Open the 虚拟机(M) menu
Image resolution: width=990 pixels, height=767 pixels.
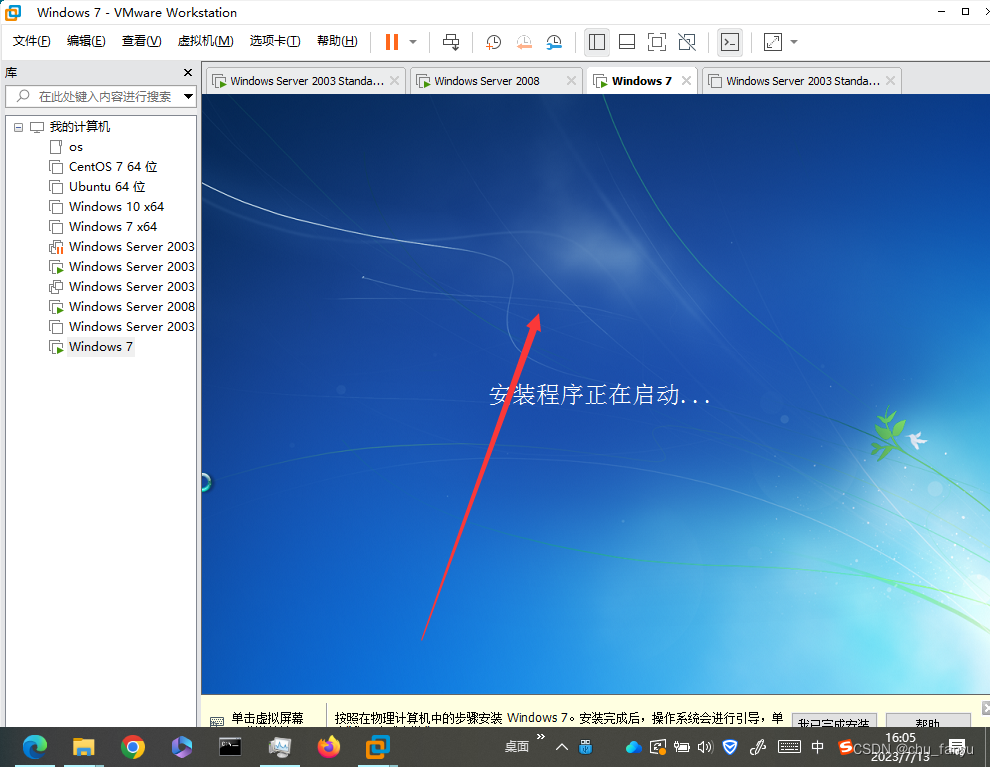(205, 41)
